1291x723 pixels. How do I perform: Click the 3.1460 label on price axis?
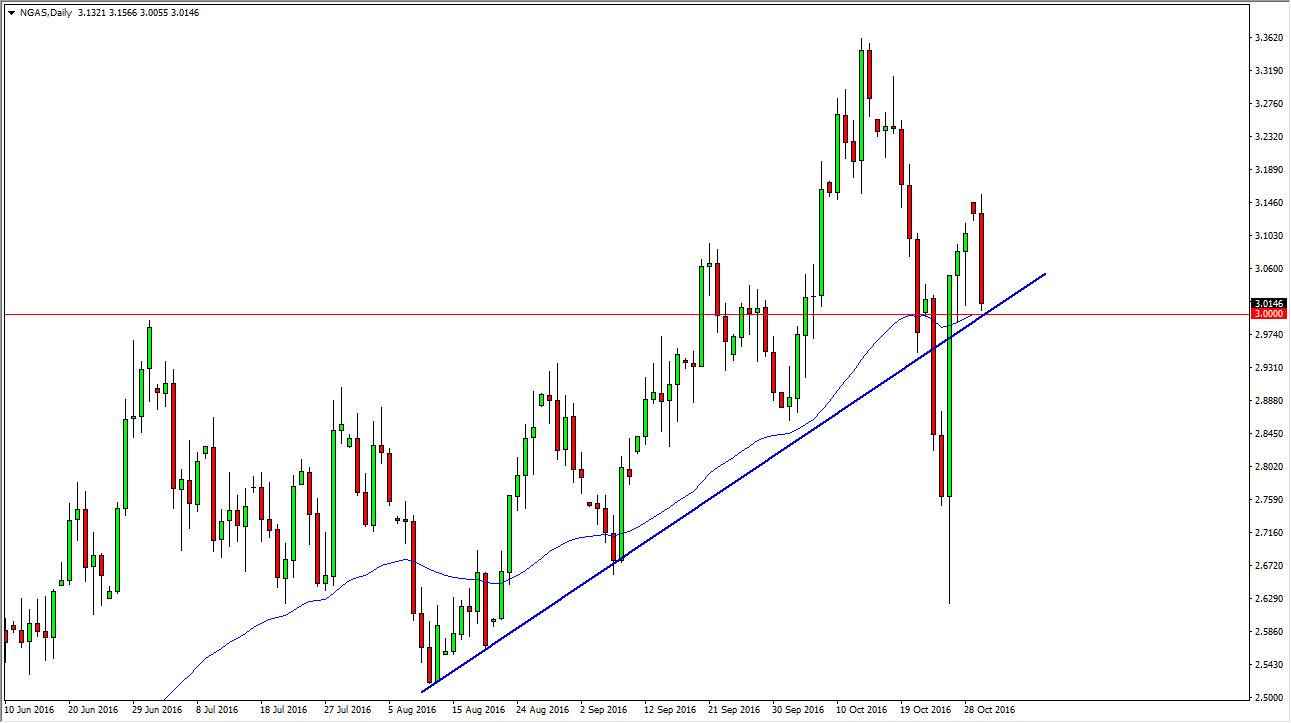pyautogui.click(x=1269, y=203)
